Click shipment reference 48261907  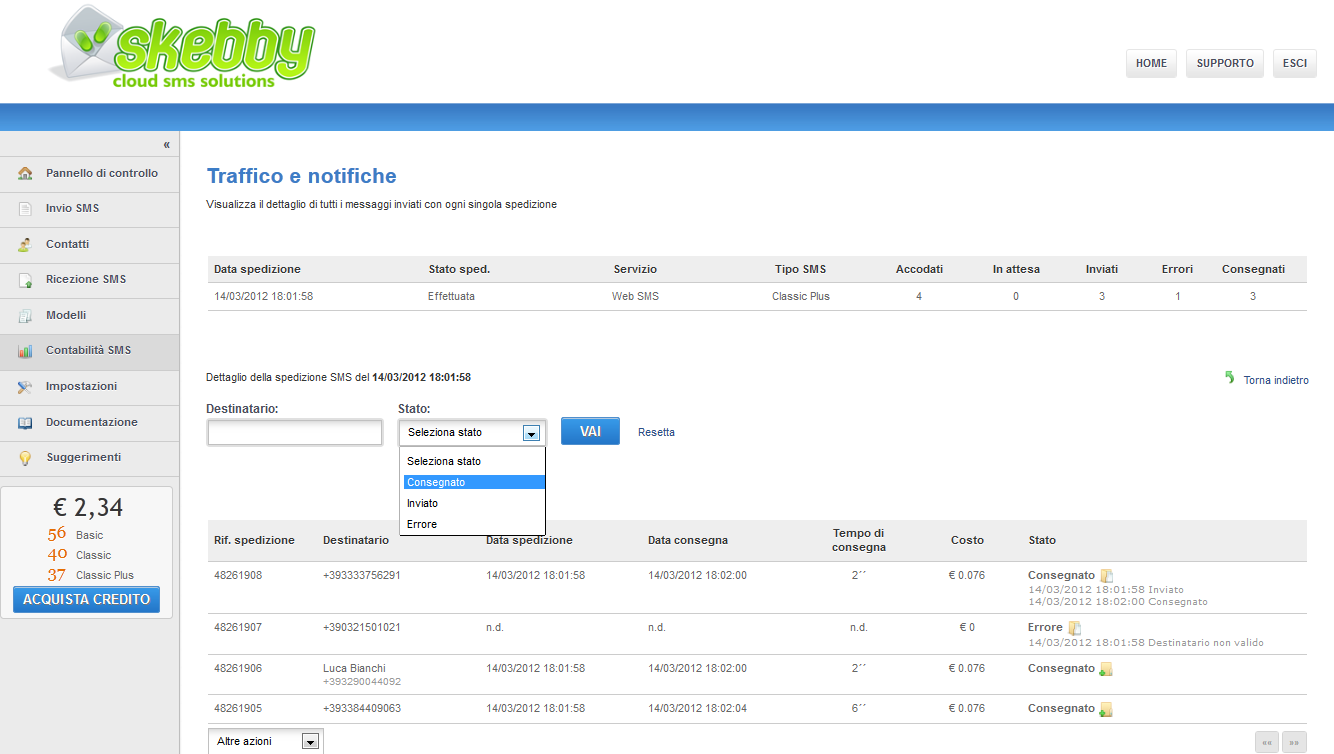238,627
